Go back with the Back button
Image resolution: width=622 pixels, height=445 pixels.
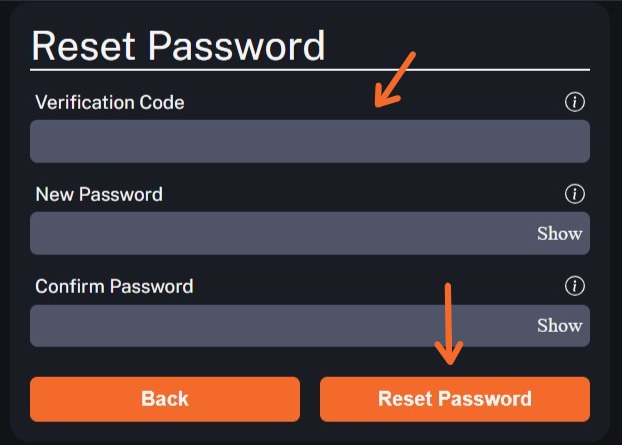[x=165, y=399]
